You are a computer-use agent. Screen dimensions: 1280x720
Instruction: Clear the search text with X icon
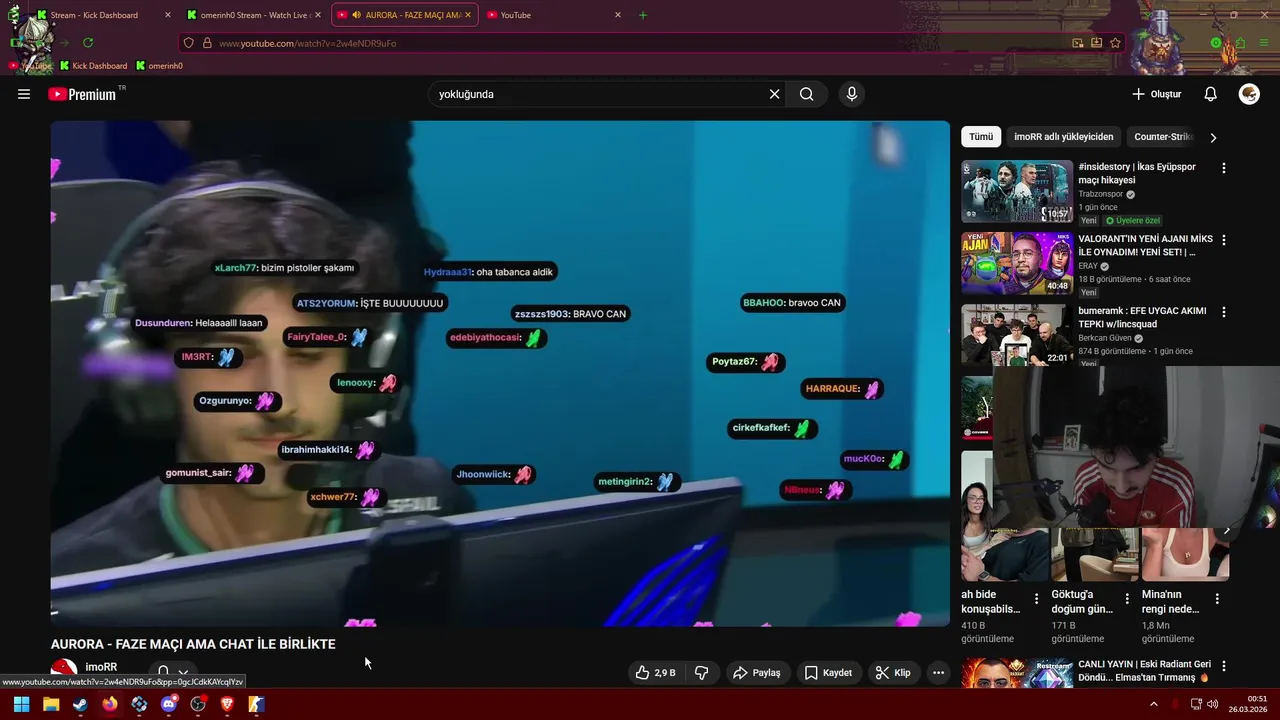(x=774, y=94)
